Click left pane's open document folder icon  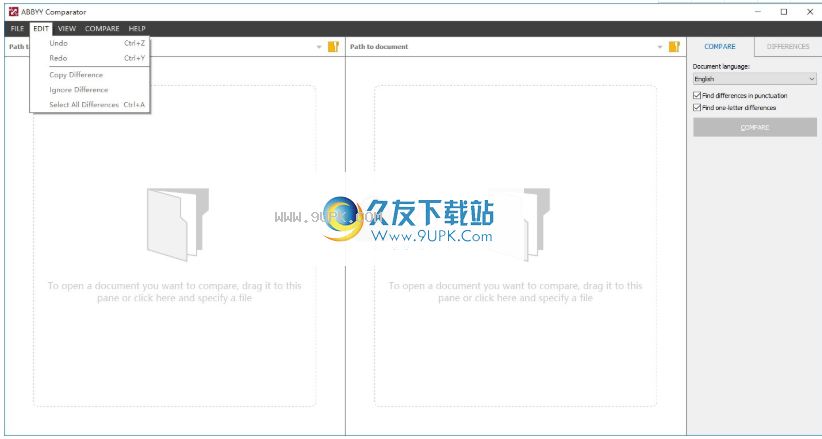point(333,47)
